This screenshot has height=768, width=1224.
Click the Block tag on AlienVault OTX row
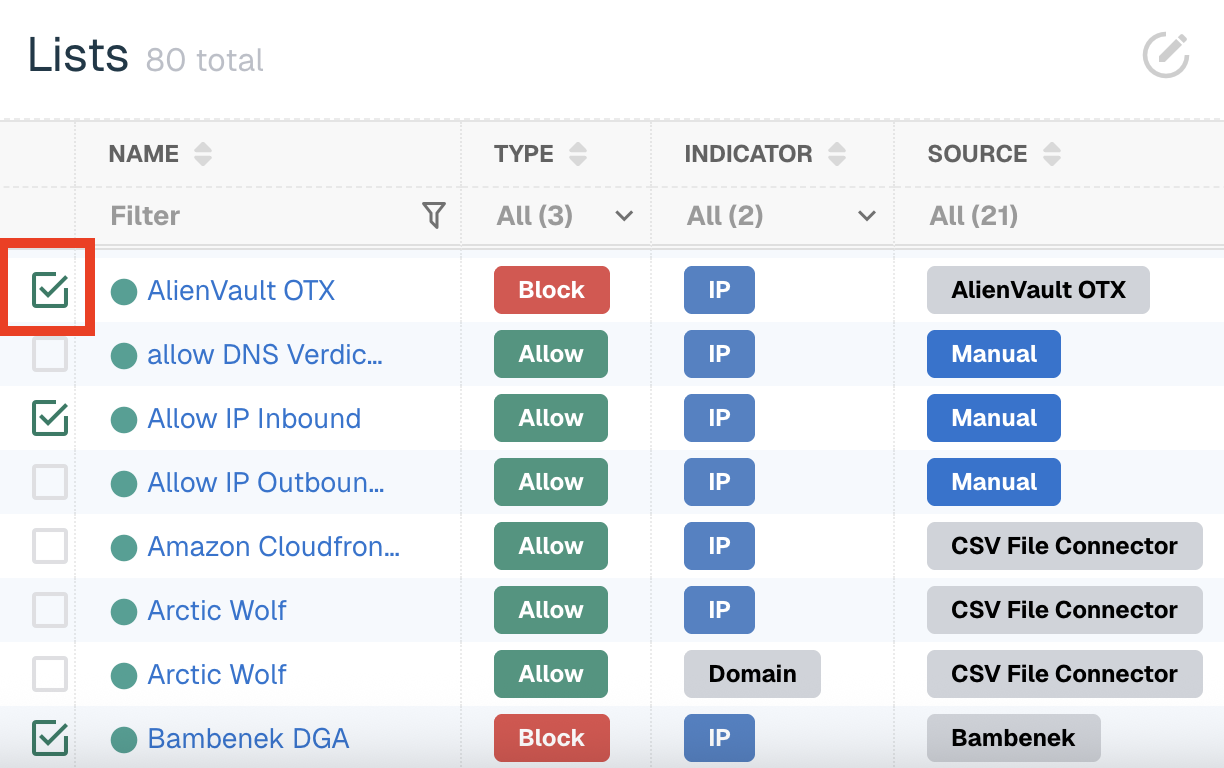pyautogui.click(x=551, y=290)
